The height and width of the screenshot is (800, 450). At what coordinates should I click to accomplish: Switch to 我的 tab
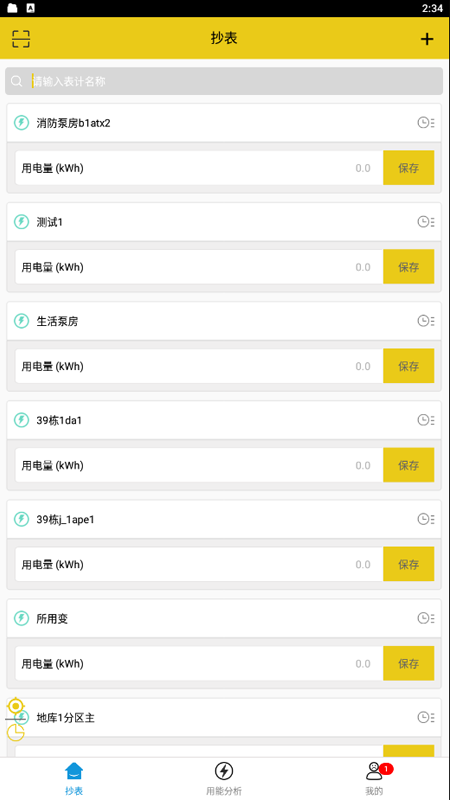[x=374, y=778]
